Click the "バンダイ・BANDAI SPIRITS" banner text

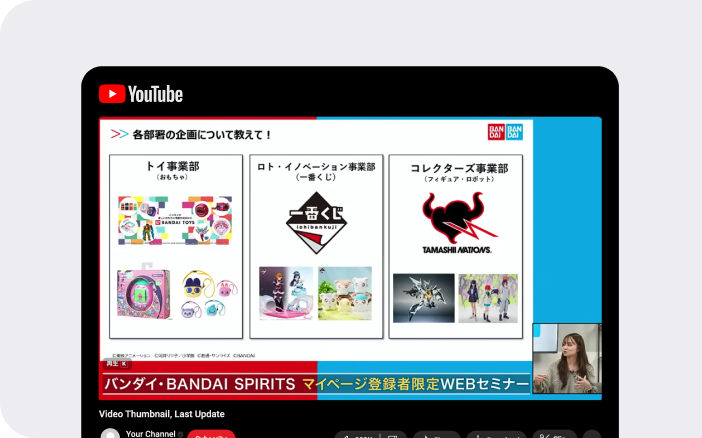200,384
